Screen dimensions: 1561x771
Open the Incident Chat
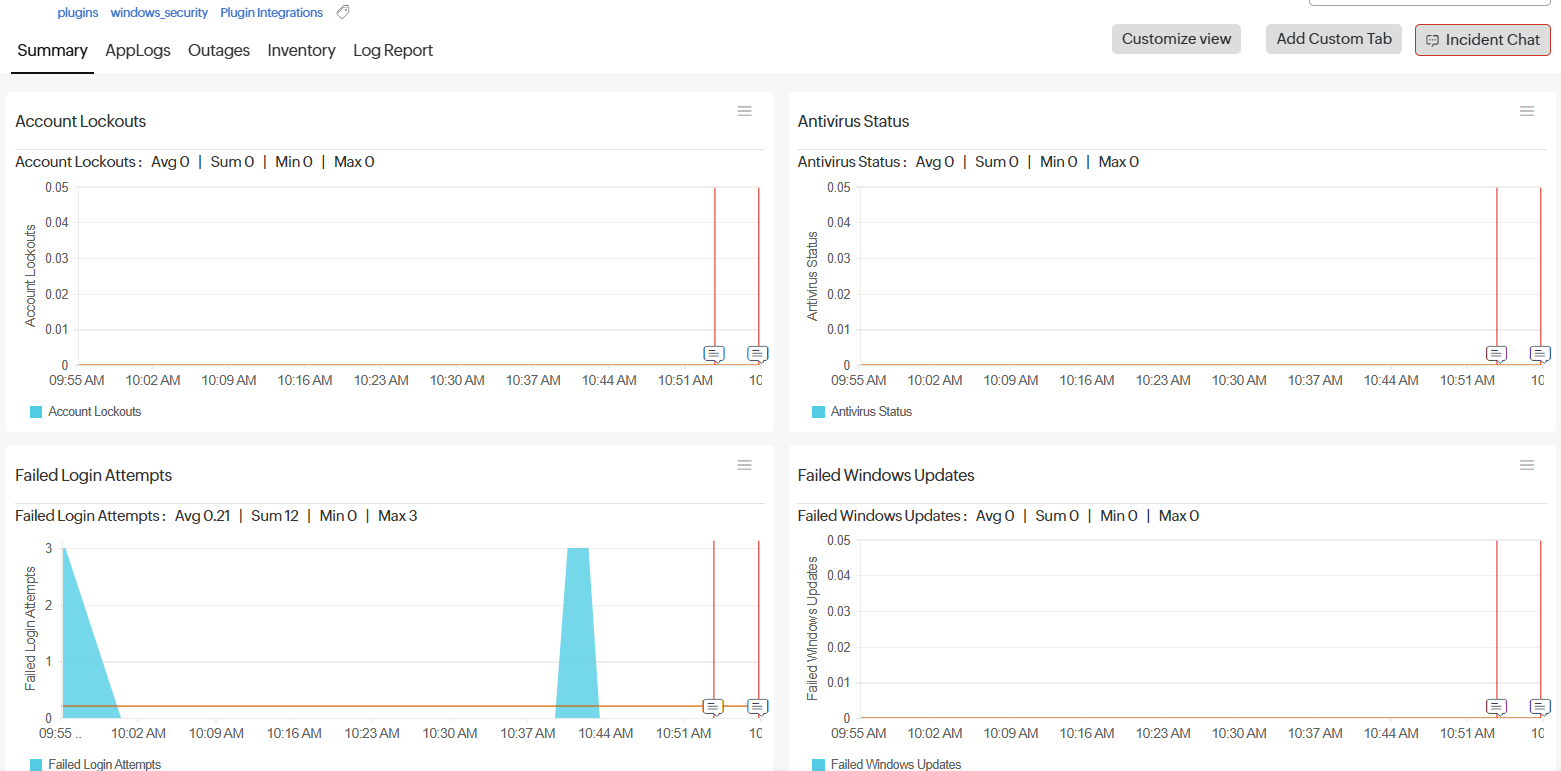click(x=1483, y=40)
